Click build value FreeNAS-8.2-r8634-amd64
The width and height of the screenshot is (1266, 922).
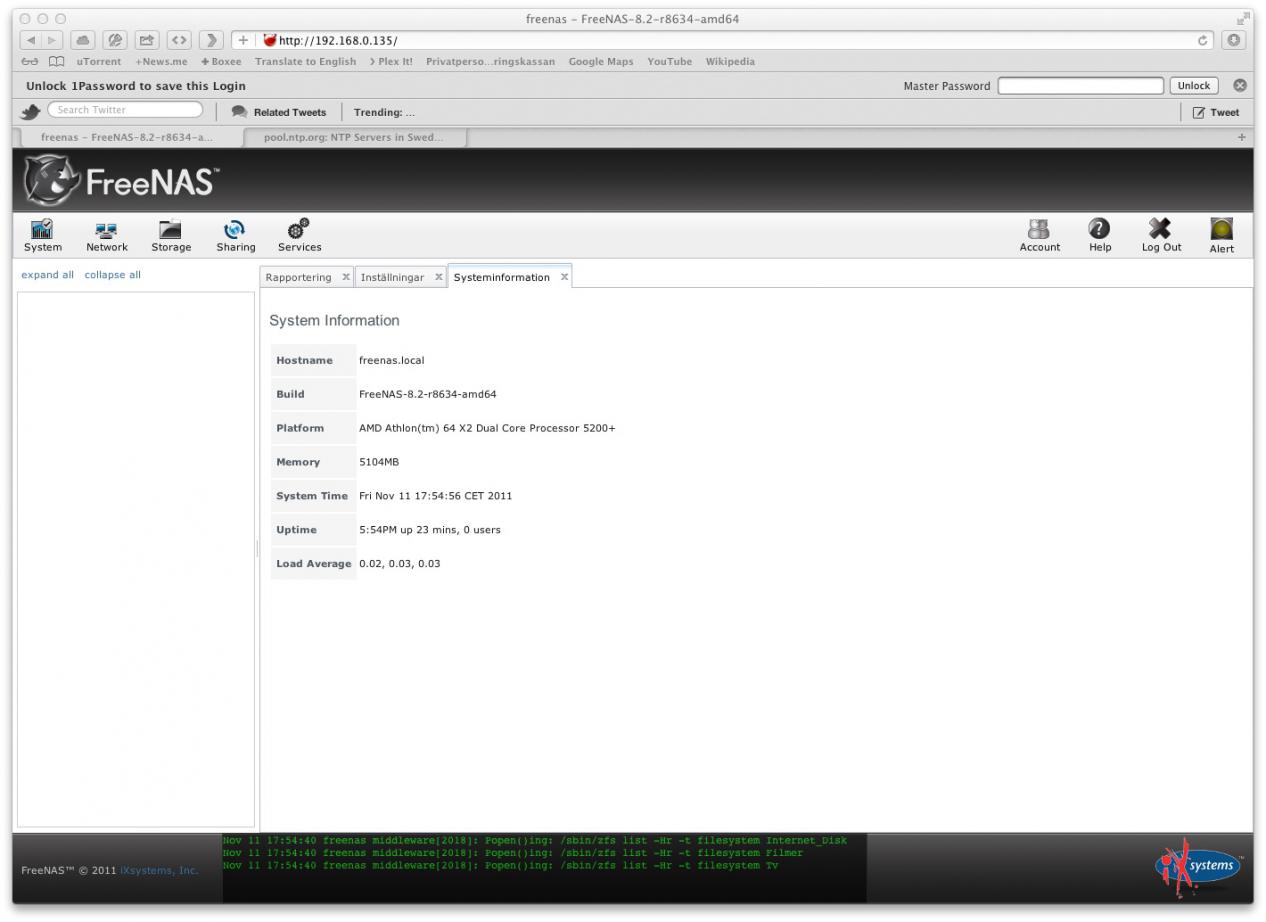tap(428, 394)
